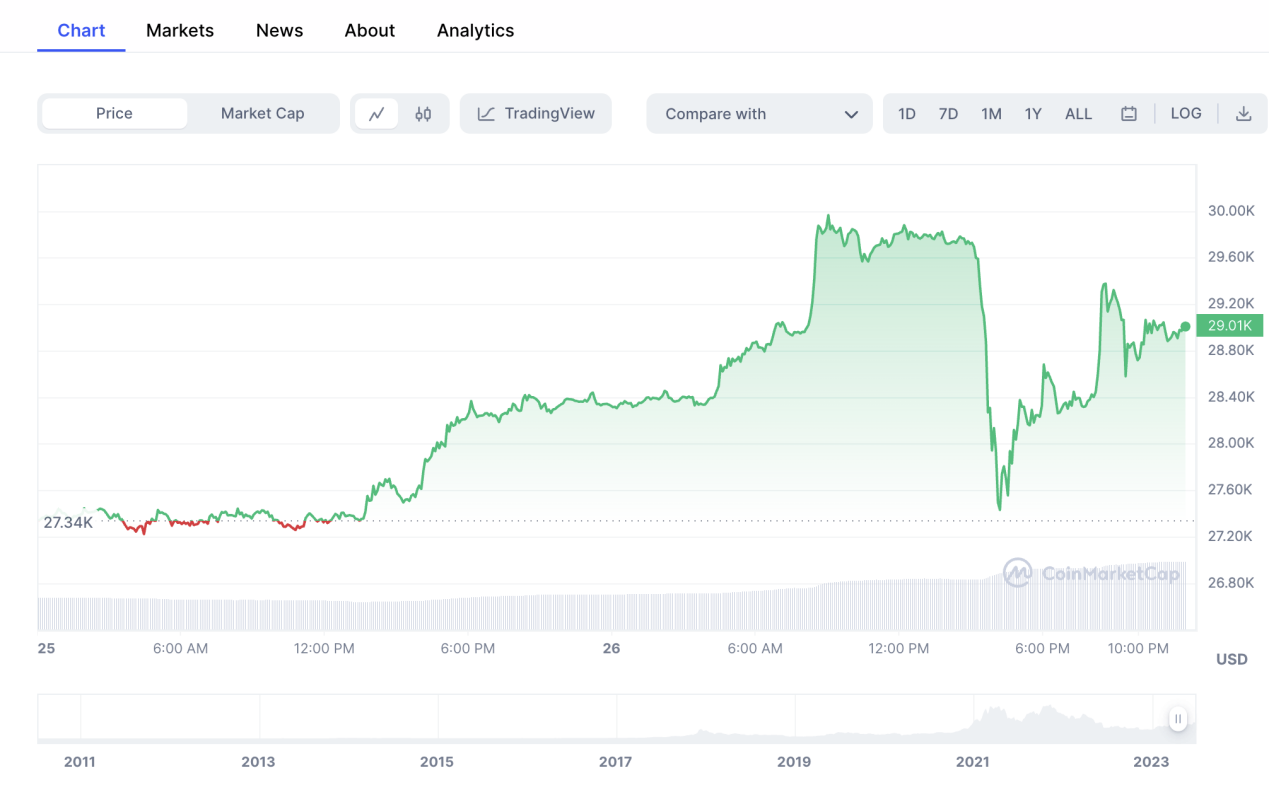Select the line chart view icon
This screenshot has width=1274, height=797.
[377, 114]
